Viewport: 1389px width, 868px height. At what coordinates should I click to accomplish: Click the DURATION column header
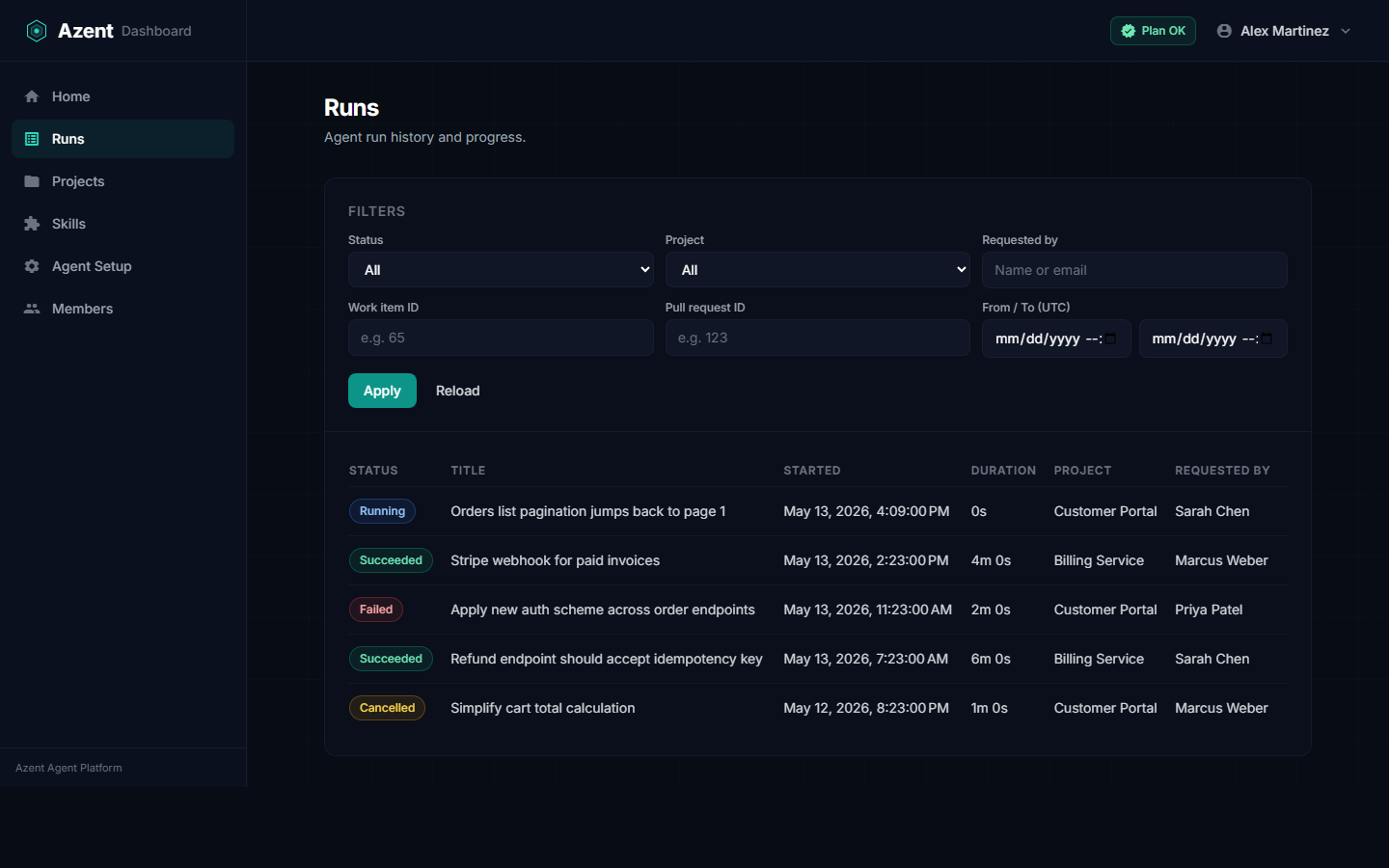click(1003, 471)
